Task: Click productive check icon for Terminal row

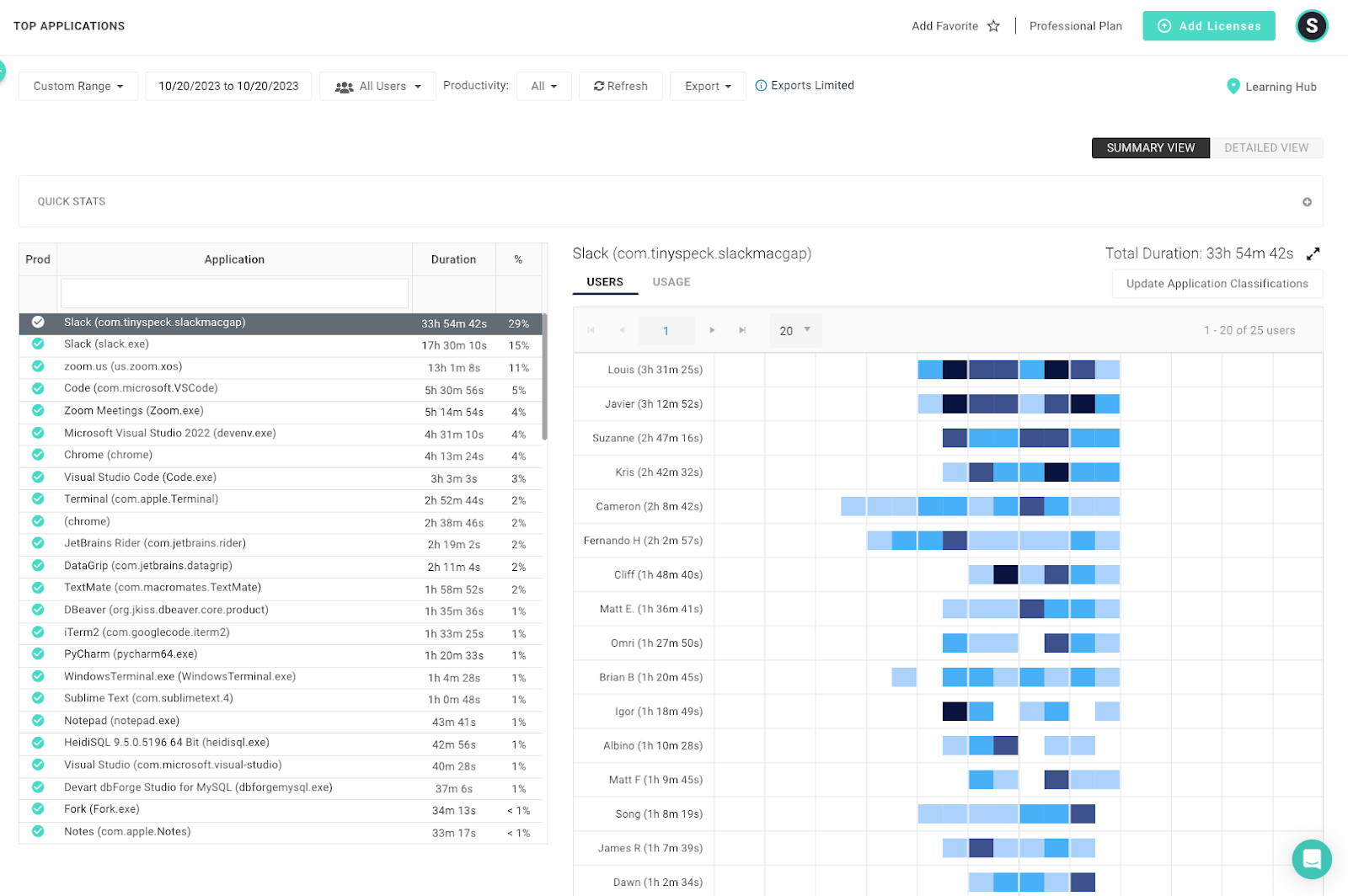Action: tap(38, 499)
